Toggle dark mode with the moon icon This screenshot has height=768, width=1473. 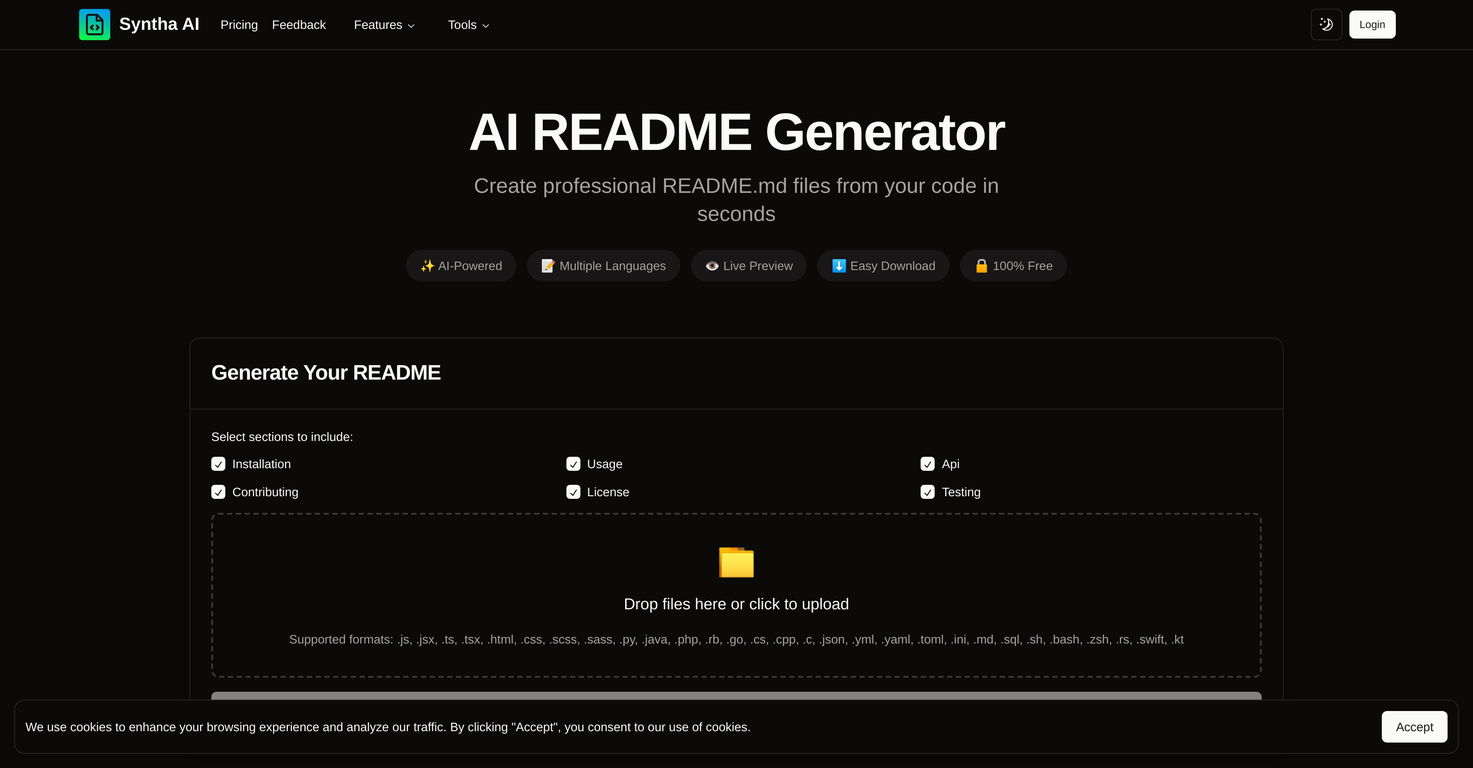[1326, 24]
